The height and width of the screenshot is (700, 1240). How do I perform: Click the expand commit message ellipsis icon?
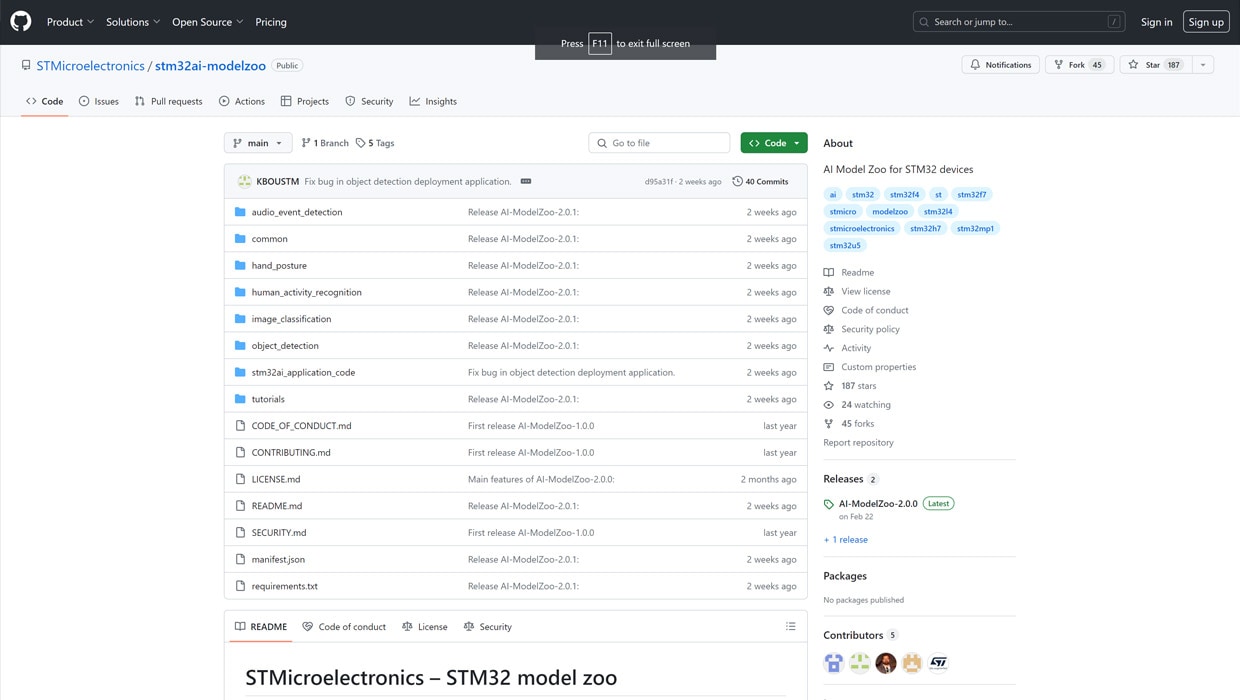pos(526,182)
